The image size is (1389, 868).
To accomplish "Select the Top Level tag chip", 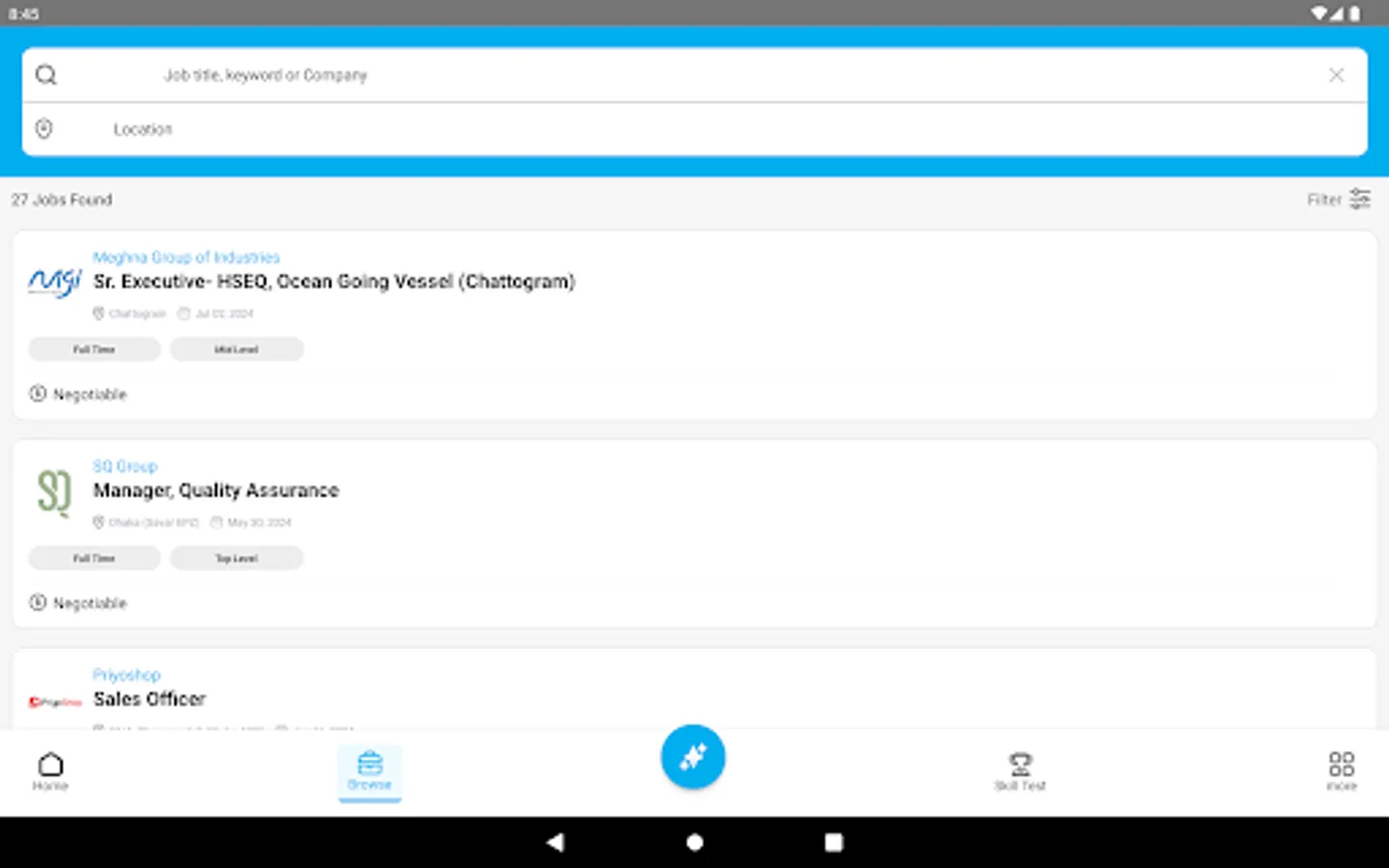I will pos(236,557).
